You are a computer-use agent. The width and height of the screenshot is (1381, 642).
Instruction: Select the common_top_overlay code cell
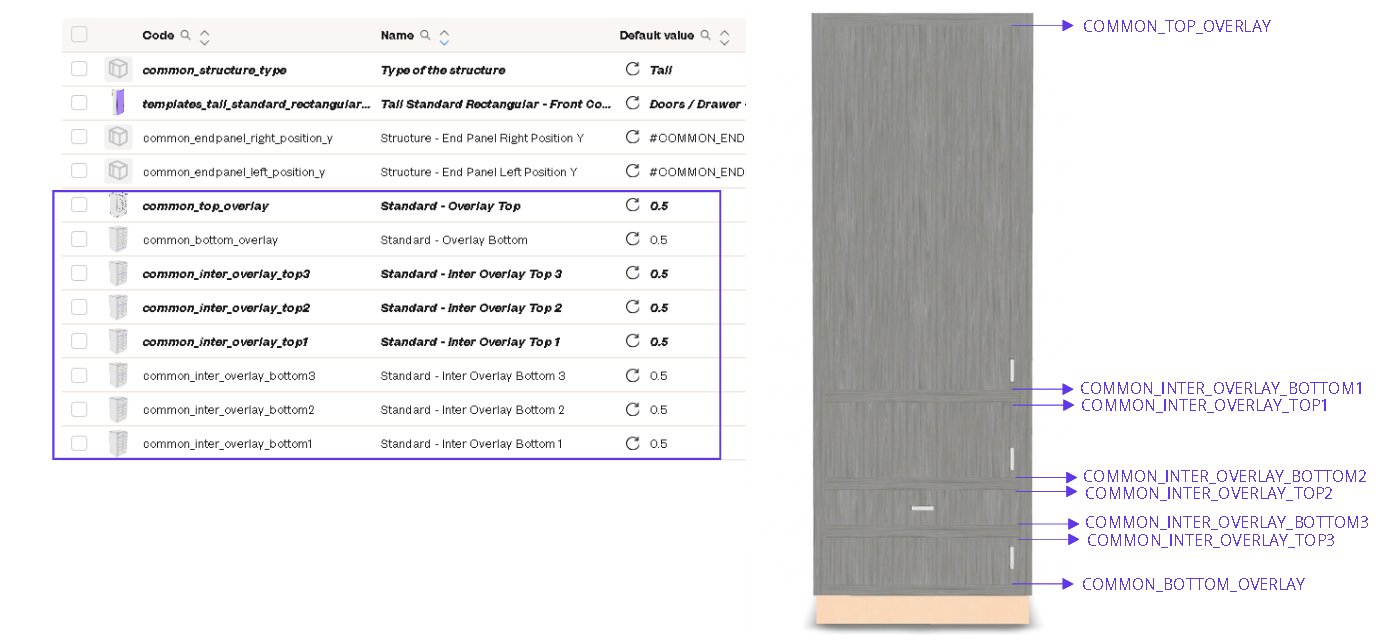[205, 206]
